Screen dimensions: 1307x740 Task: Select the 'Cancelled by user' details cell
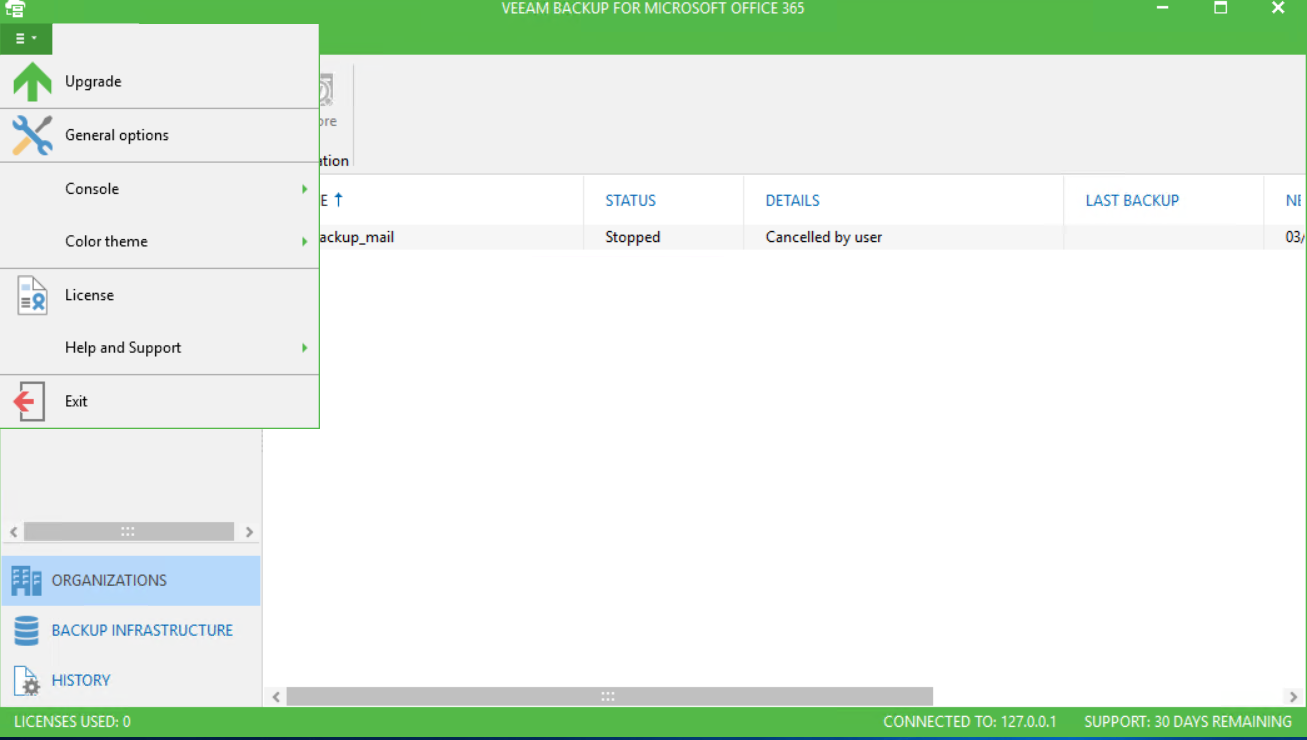pyautogui.click(x=824, y=238)
